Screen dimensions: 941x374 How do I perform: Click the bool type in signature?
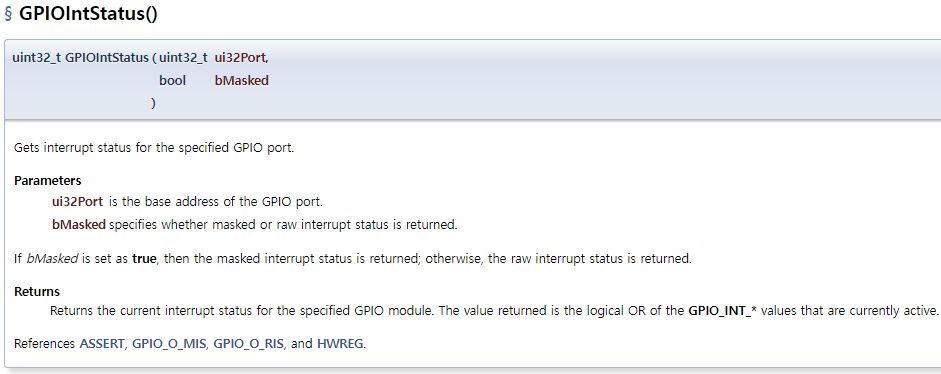[x=172, y=80]
